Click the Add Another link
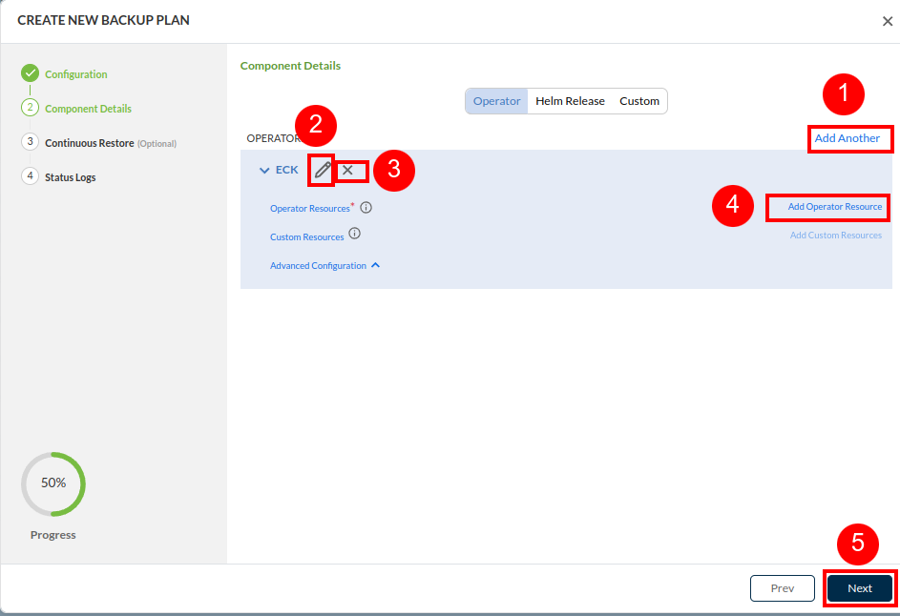The width and height of the screenshot is (900, 616). pos(847,138)
